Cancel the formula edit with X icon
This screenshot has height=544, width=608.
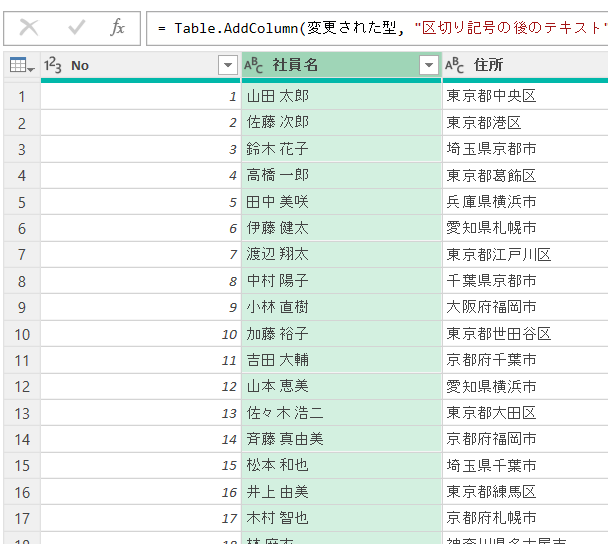pos(29,27)
